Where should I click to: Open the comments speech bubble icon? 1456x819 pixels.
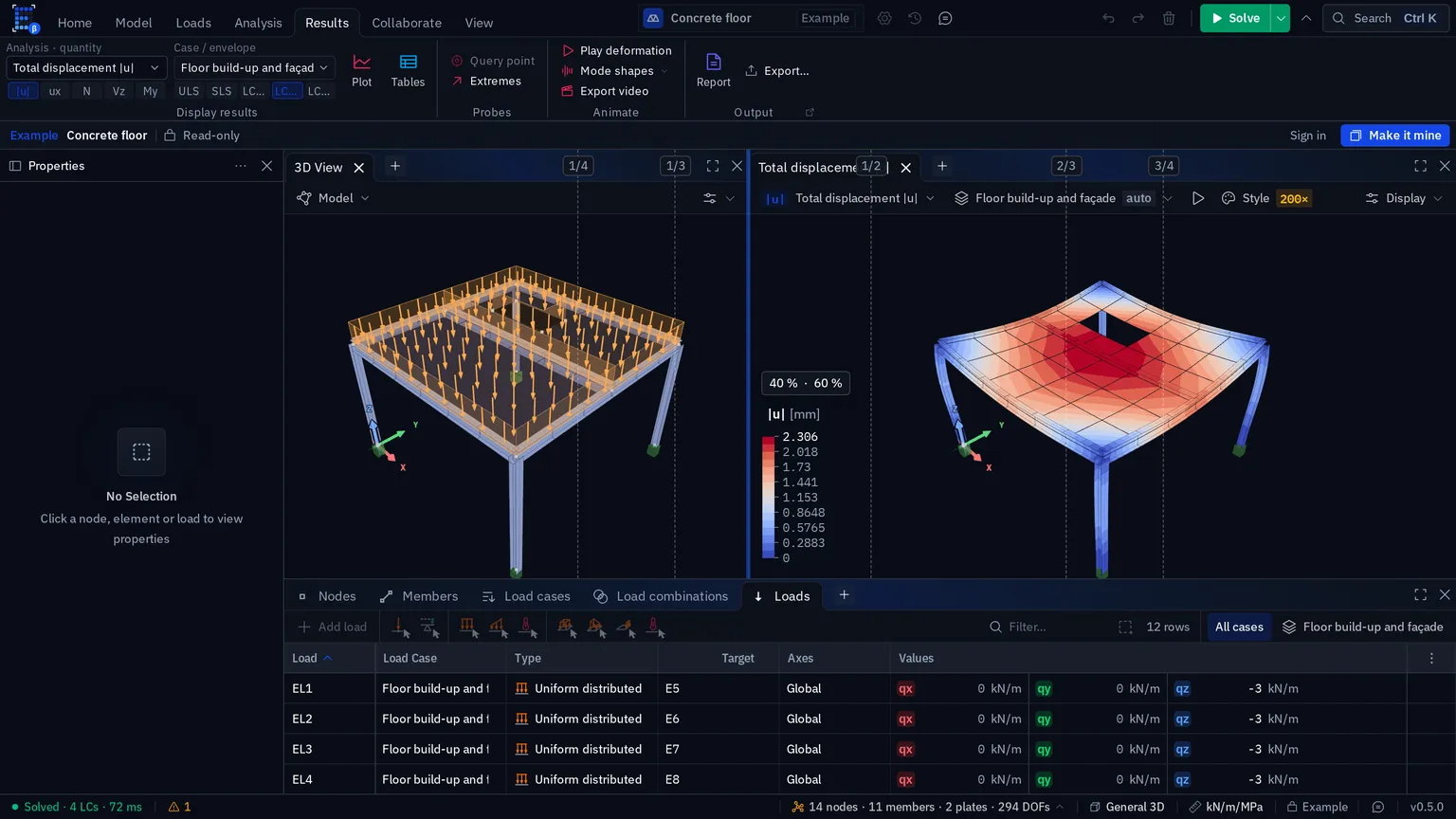point(945,18)
